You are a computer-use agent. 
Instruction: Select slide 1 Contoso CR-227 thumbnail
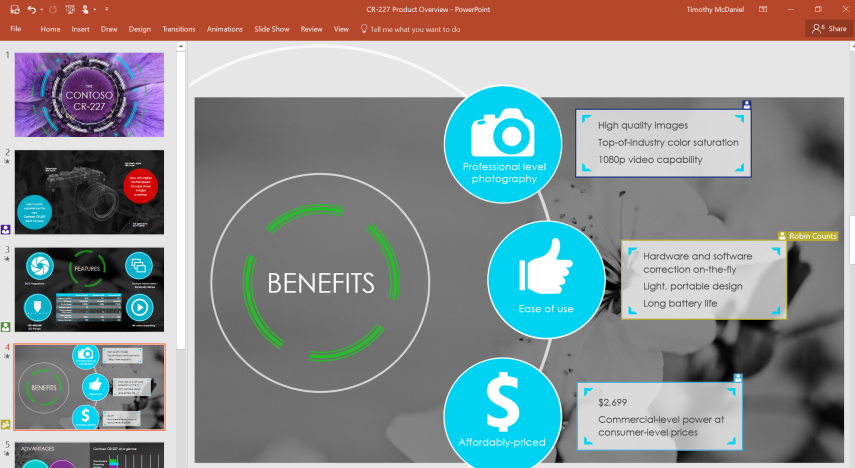tap(89, 94)
